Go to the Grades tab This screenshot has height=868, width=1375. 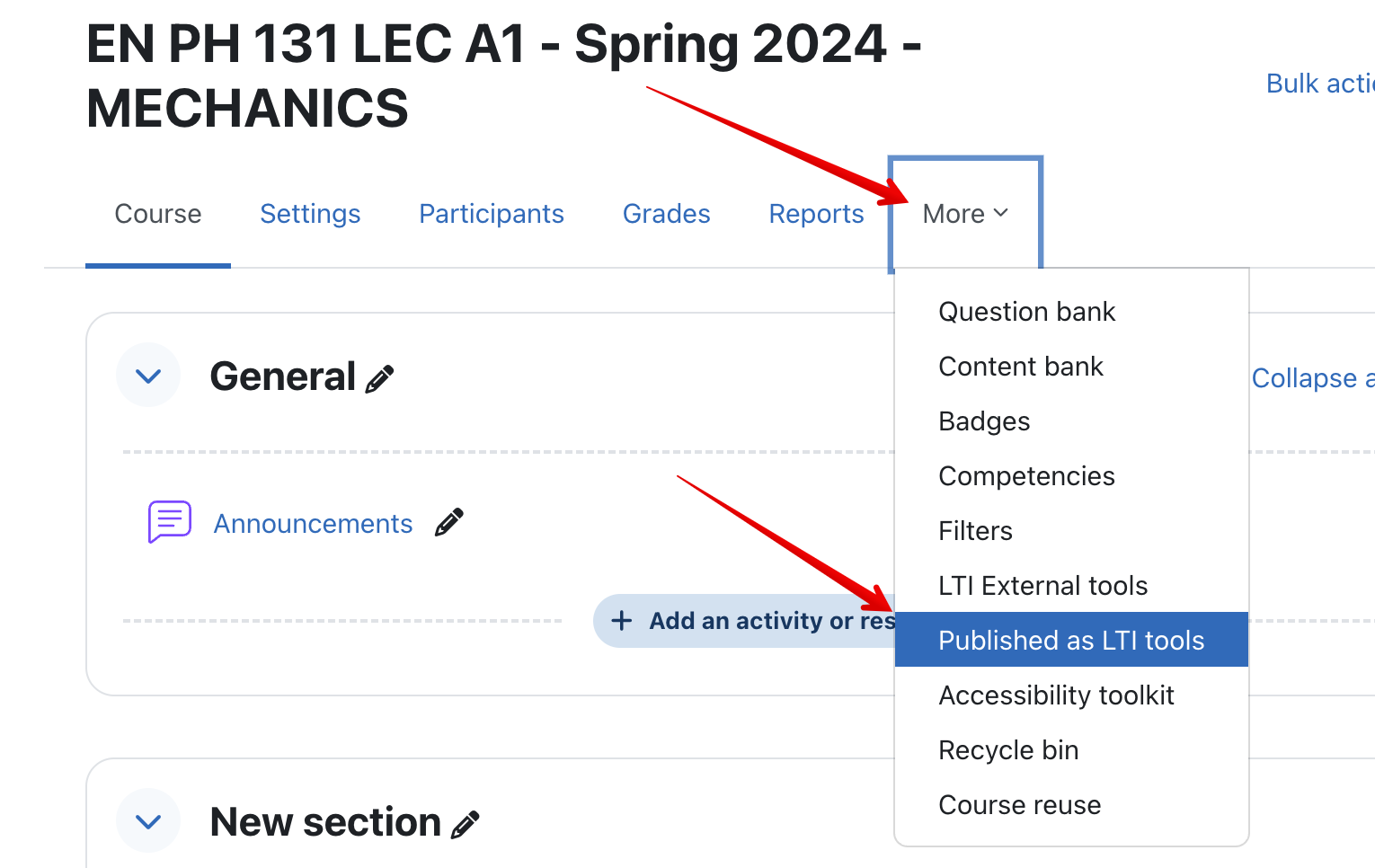[667, 214]
